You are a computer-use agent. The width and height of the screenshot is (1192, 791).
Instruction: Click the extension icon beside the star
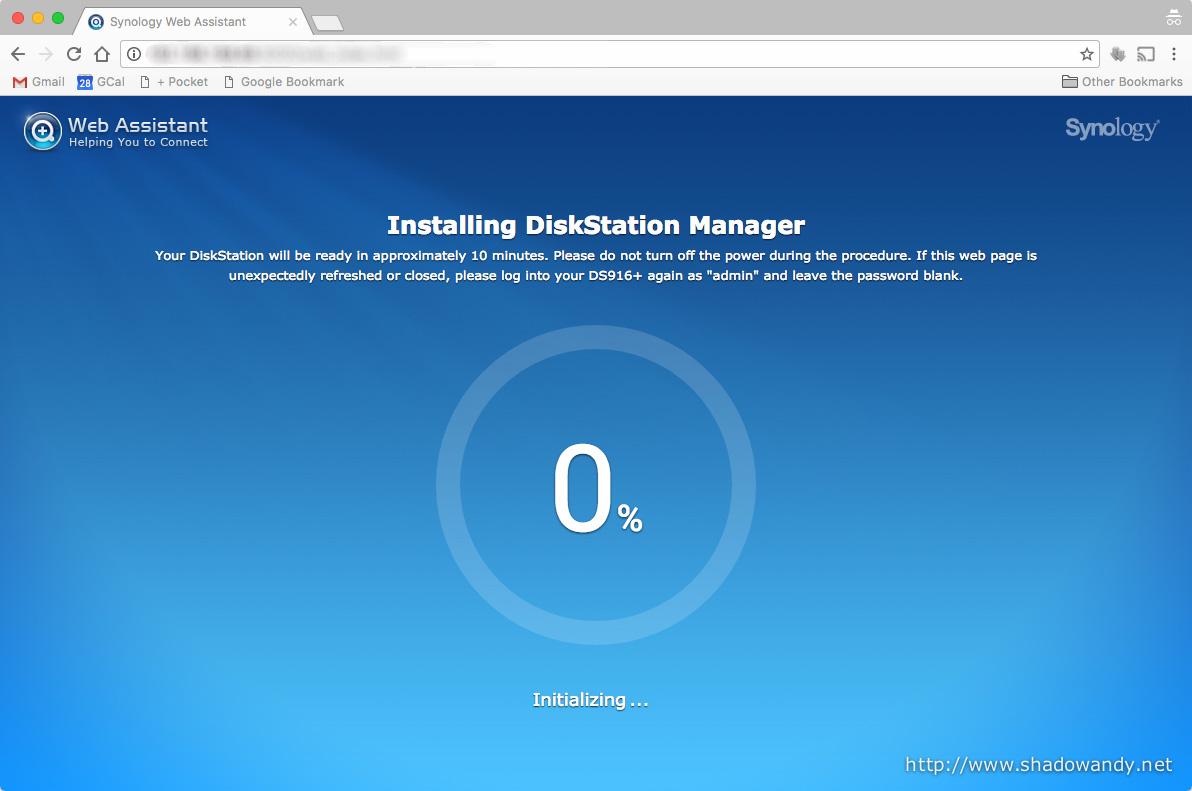tap(1118, 54)
